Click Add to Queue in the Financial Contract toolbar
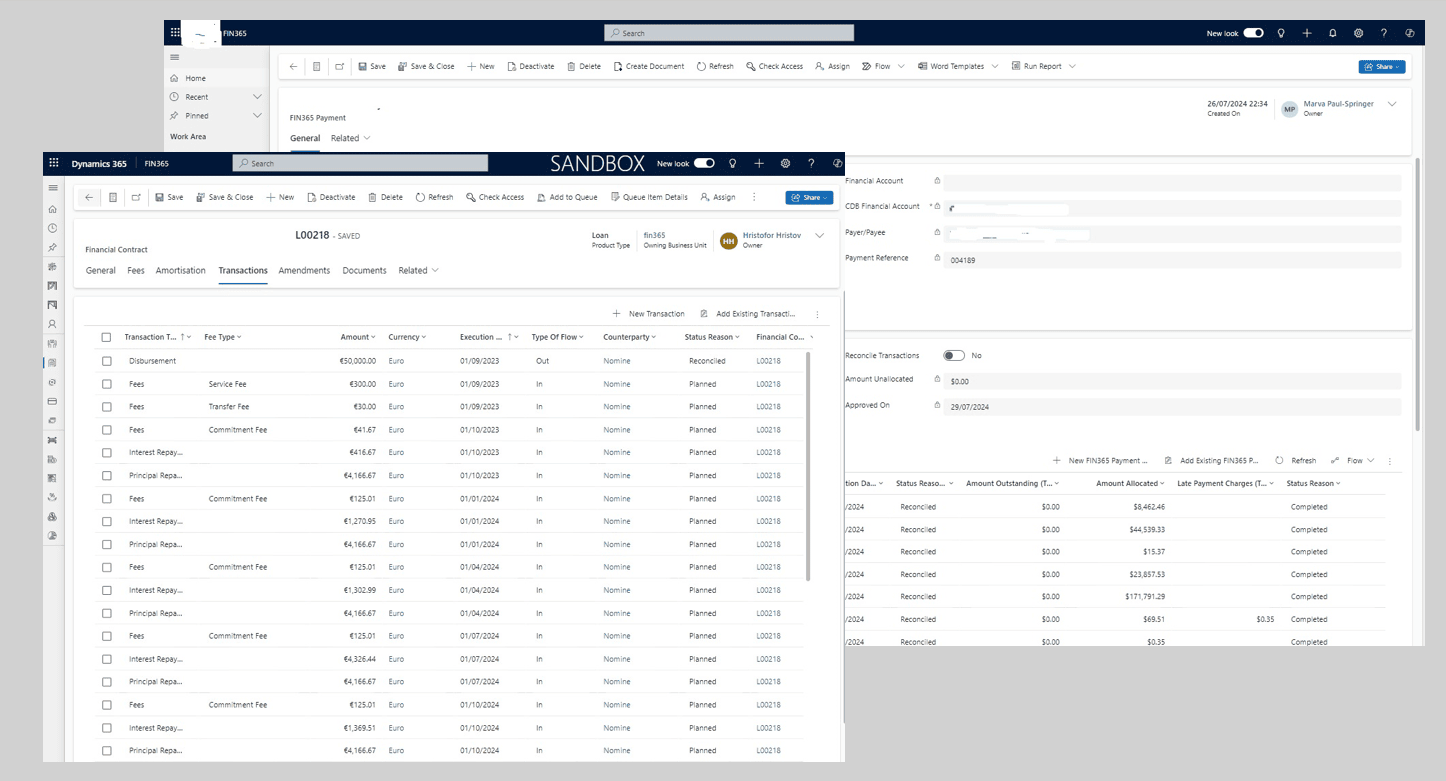The width and height of the screenshot is (1446, 781). tap(567, 197)
